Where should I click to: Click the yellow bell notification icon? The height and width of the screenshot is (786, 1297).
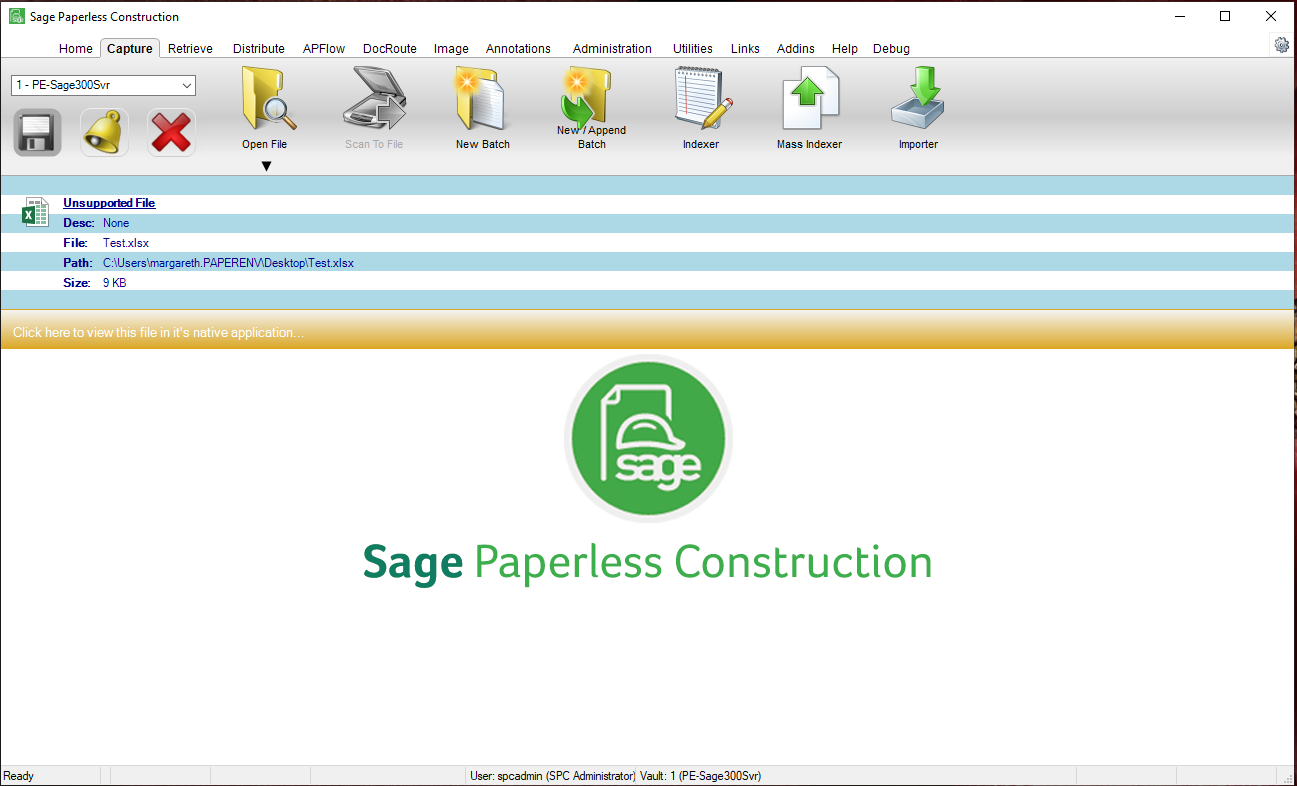pos(104,132)
